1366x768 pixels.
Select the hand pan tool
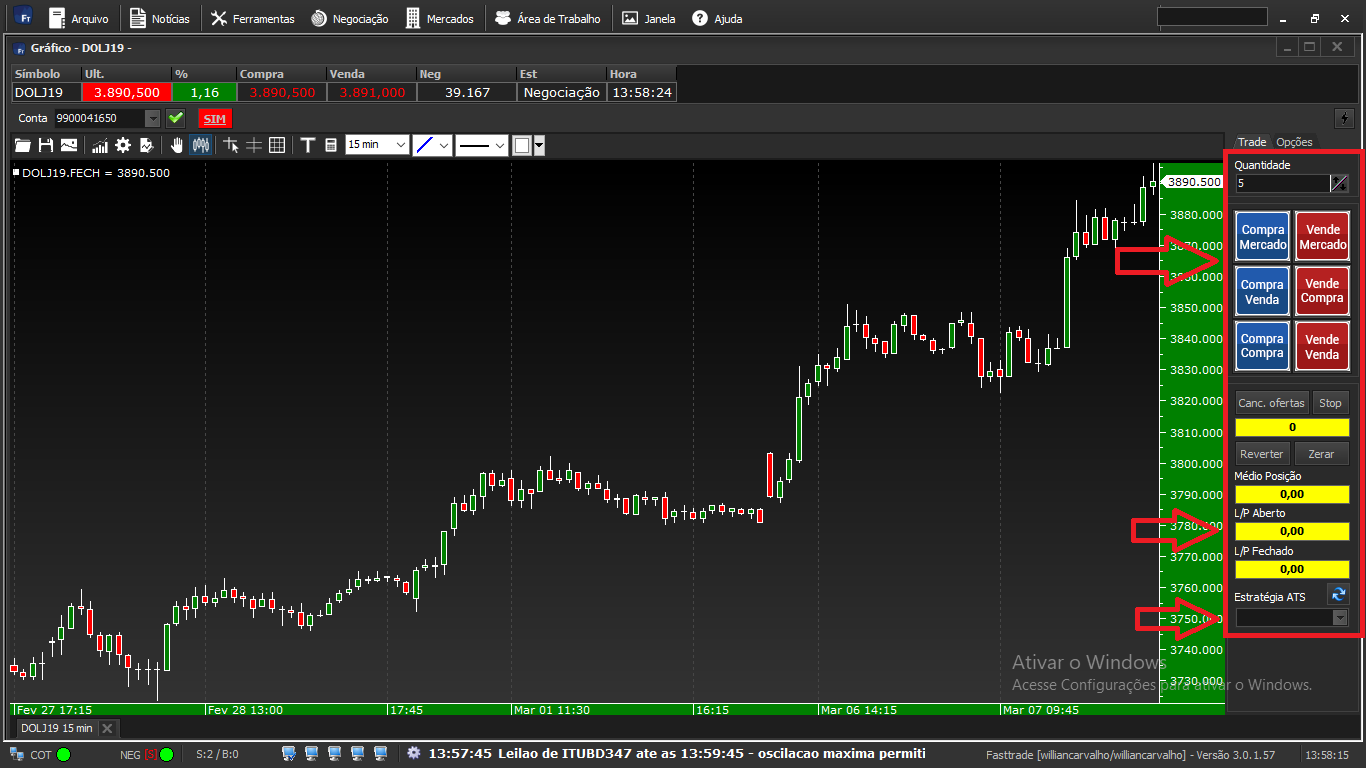[x=177, y=145]
